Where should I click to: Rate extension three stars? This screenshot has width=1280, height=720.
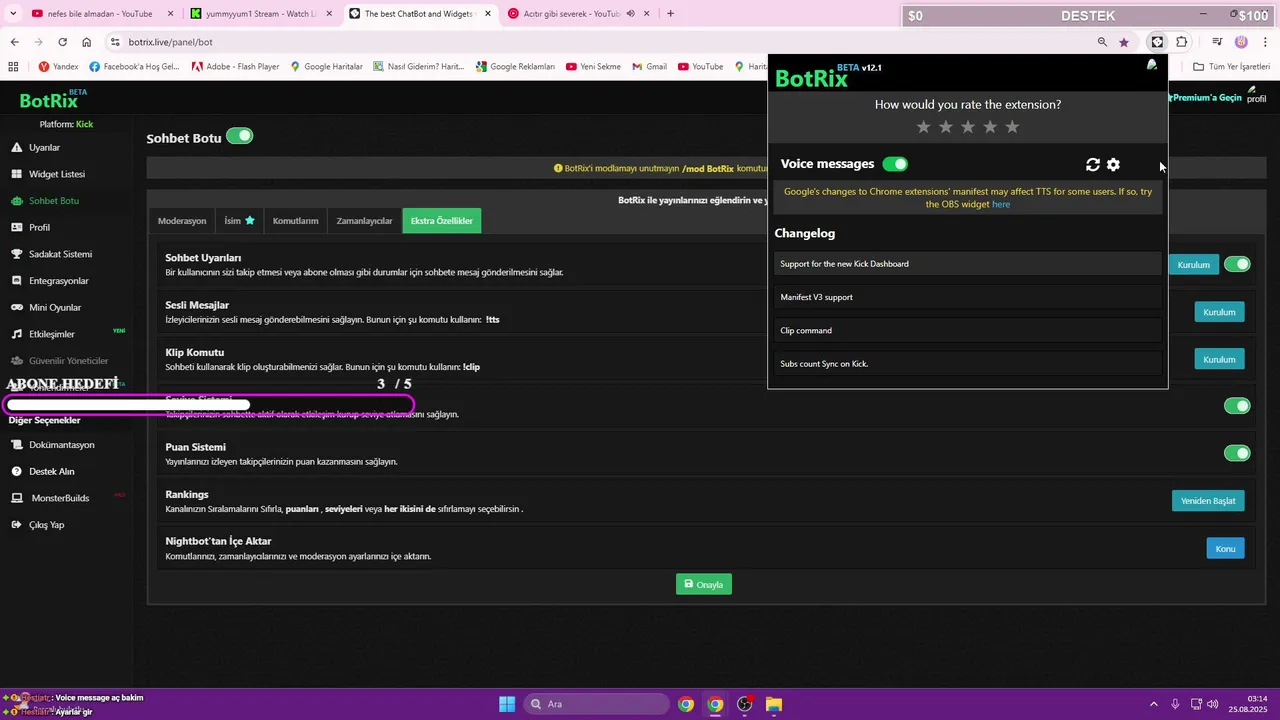click(x=968, y=127)
